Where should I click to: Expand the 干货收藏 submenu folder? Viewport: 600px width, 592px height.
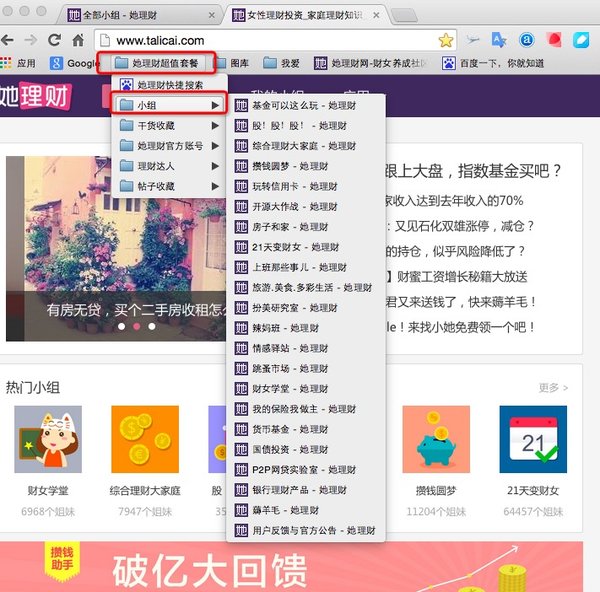[x=169, y=125]
